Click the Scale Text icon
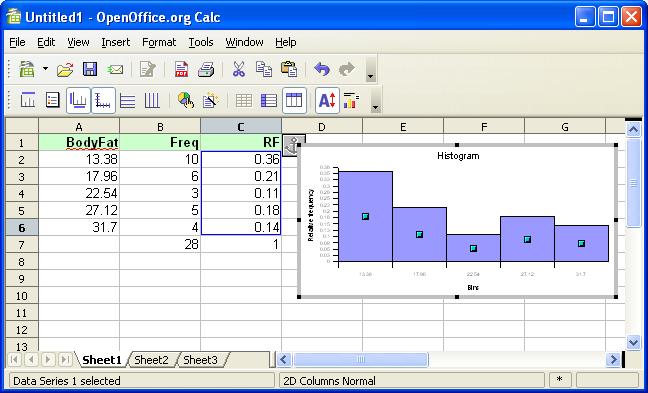 [x=327, y=100]
